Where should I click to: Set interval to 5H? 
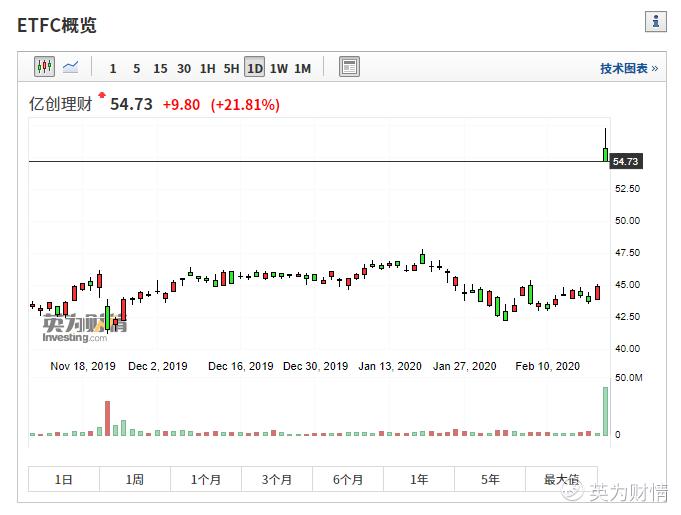(x=231, y=69)
